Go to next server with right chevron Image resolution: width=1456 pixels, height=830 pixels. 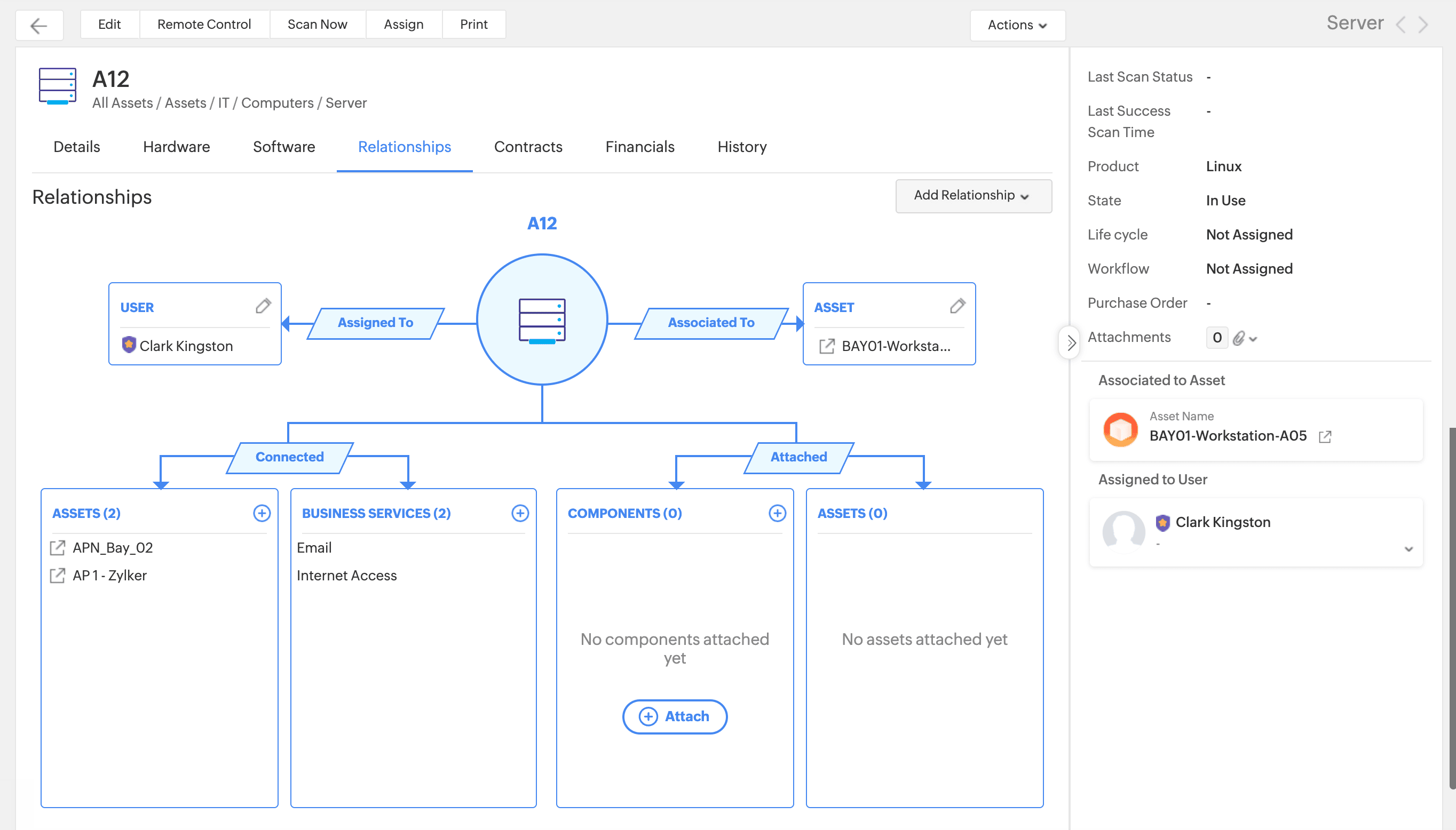point(1423,25)
